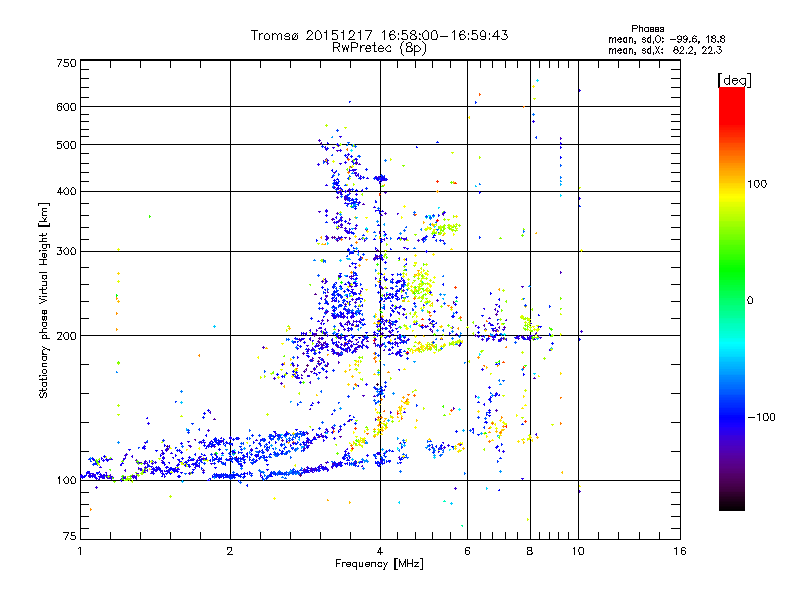Image resolution: width=800 pixels, height=600 pixels.
Task: Click the x-axis tick label '4'
Action: point(380,551)
